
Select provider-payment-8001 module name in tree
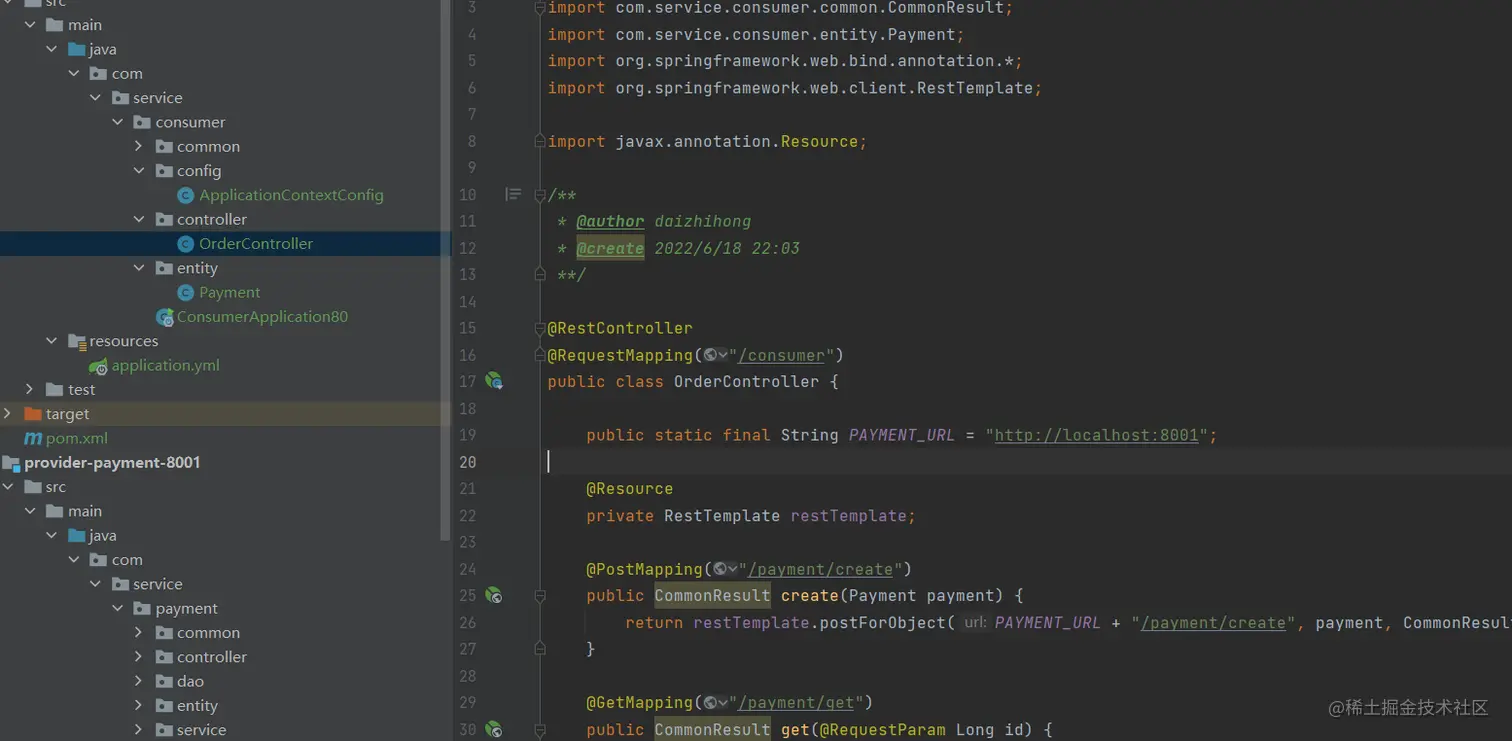[112, 463]
